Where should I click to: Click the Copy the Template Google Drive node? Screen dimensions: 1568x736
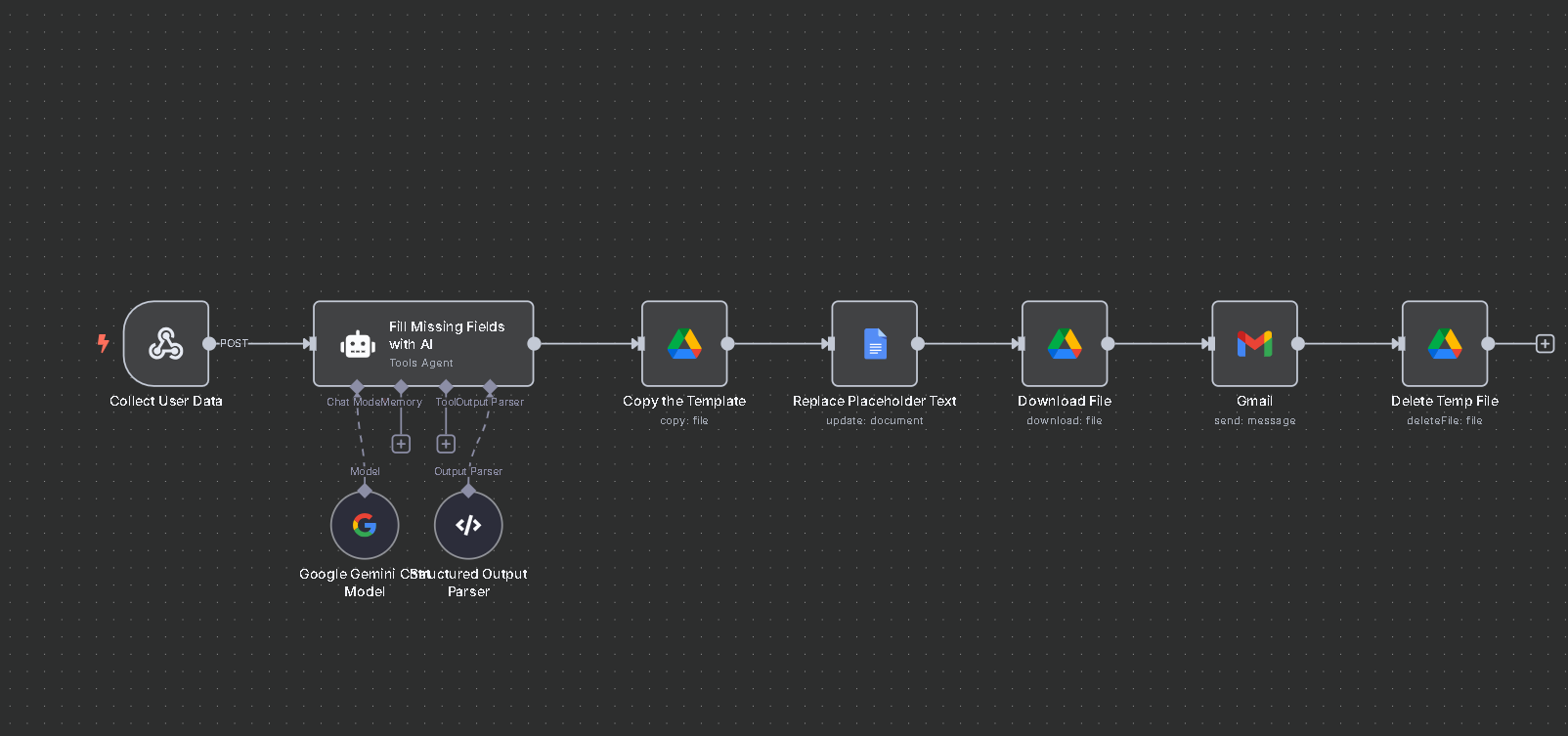click(684, 344)
